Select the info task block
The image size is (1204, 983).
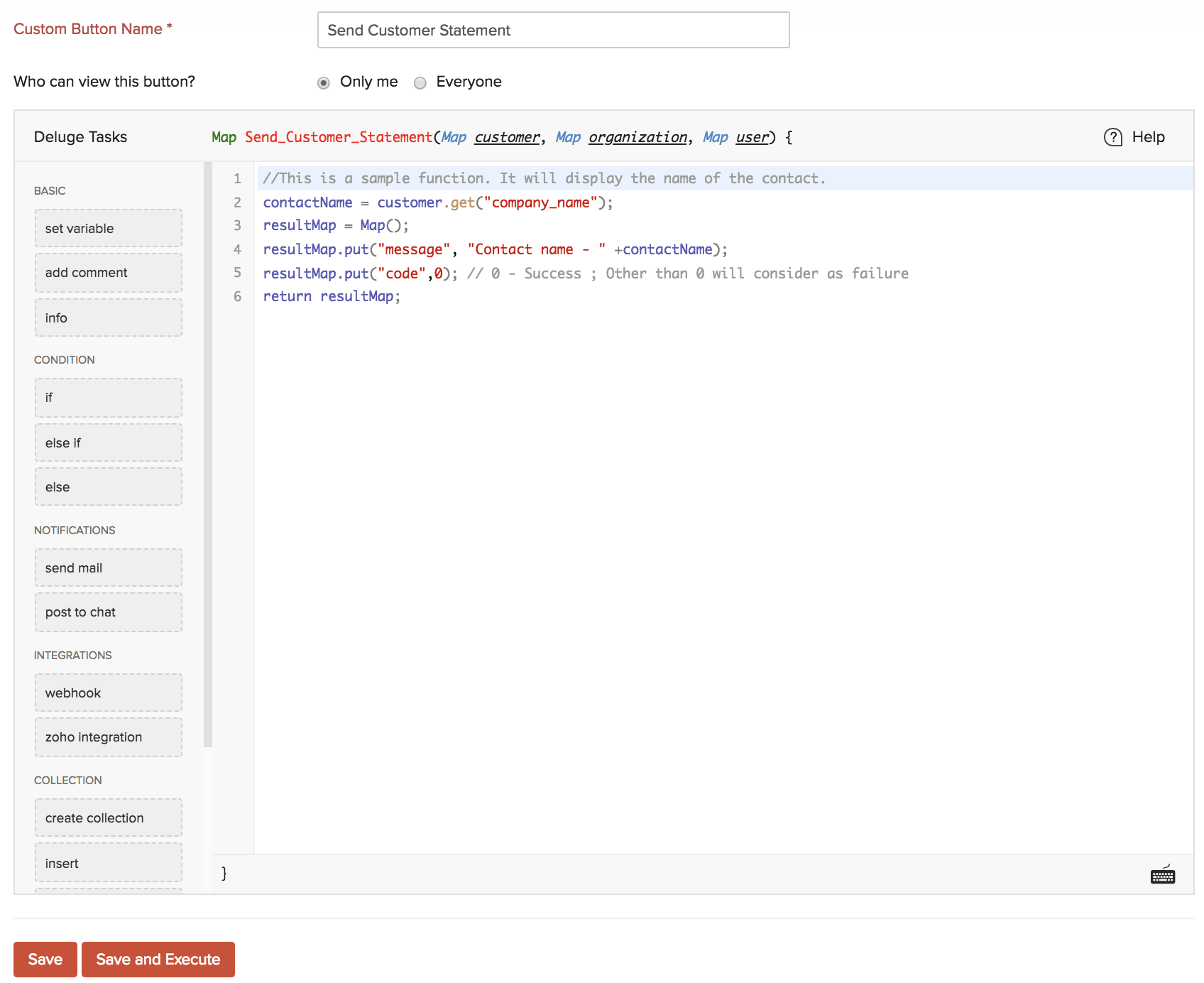coord(108,318)
